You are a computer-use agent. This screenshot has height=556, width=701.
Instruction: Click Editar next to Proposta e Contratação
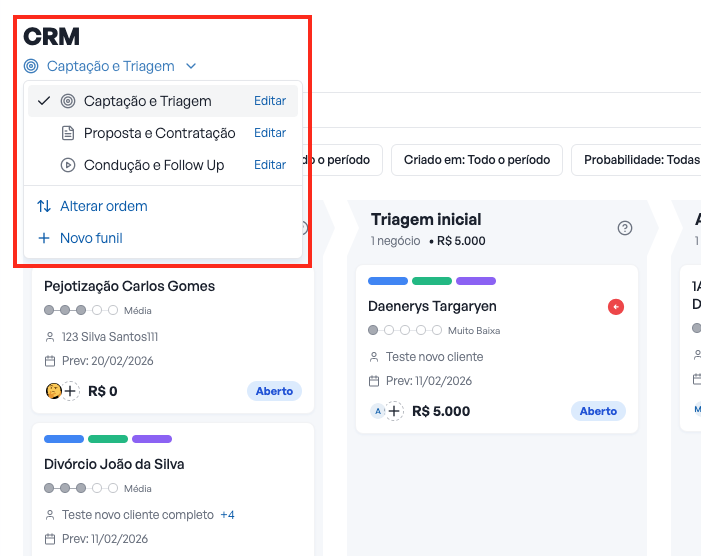pyautogui.click(x=270, y=133)
